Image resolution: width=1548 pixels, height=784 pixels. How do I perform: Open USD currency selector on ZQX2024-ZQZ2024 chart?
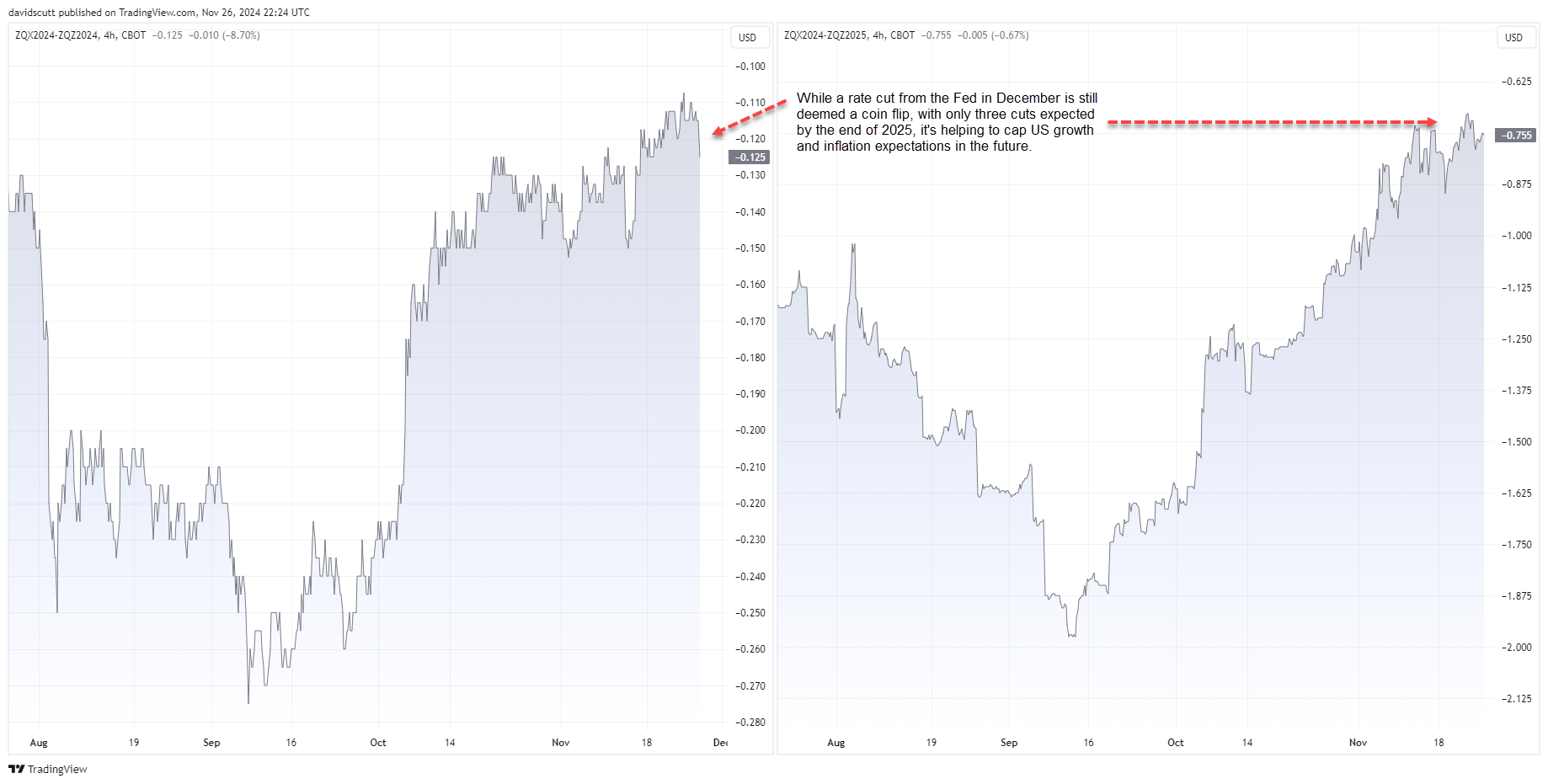[748, 37]
